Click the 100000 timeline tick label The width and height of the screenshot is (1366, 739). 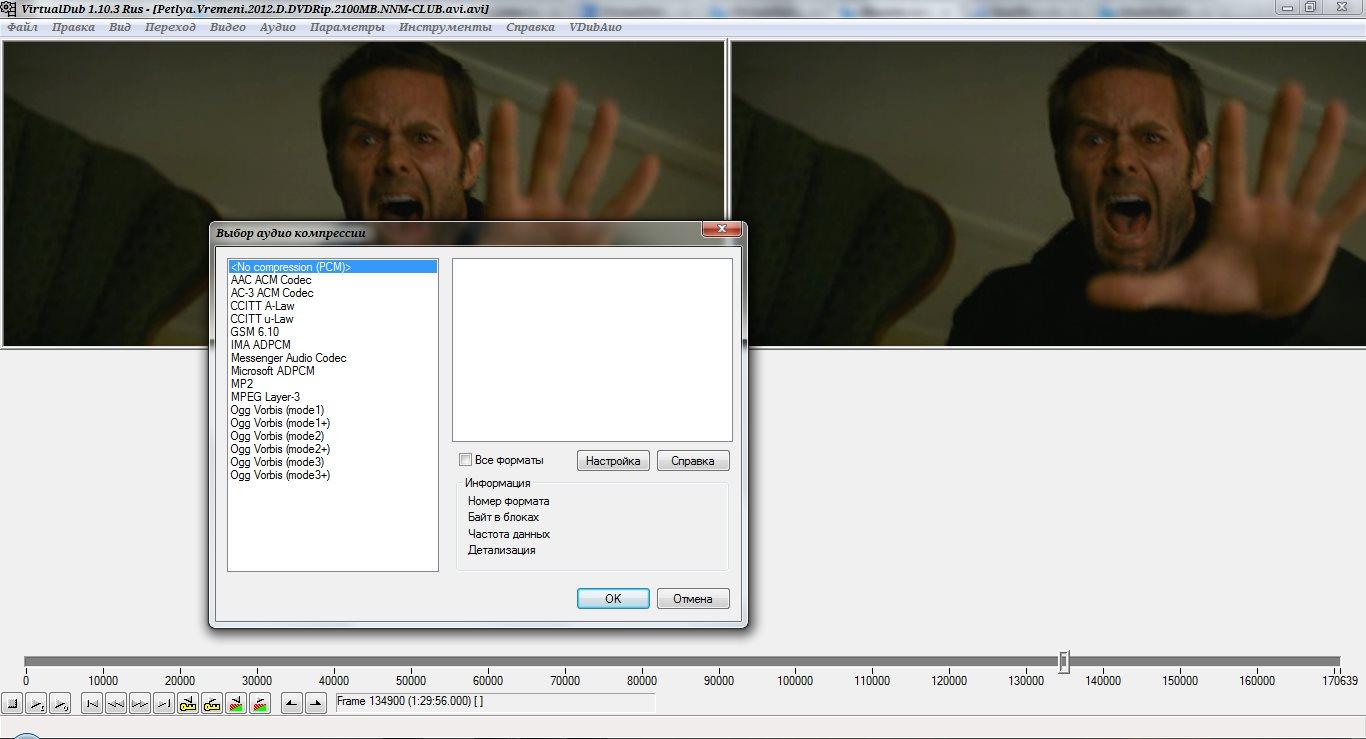click(795, 681)
